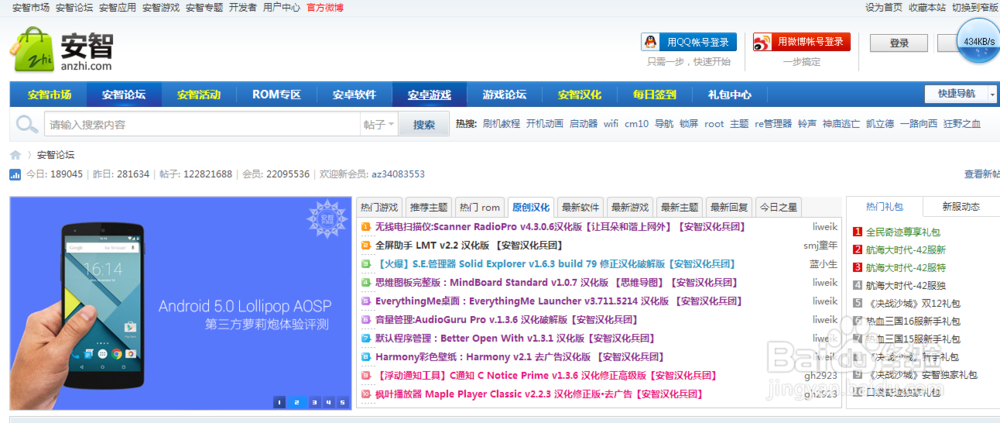Switch to the 热门游戏 tab
The width and height of the screenshot is (1000, 423).
click(379, 207)
